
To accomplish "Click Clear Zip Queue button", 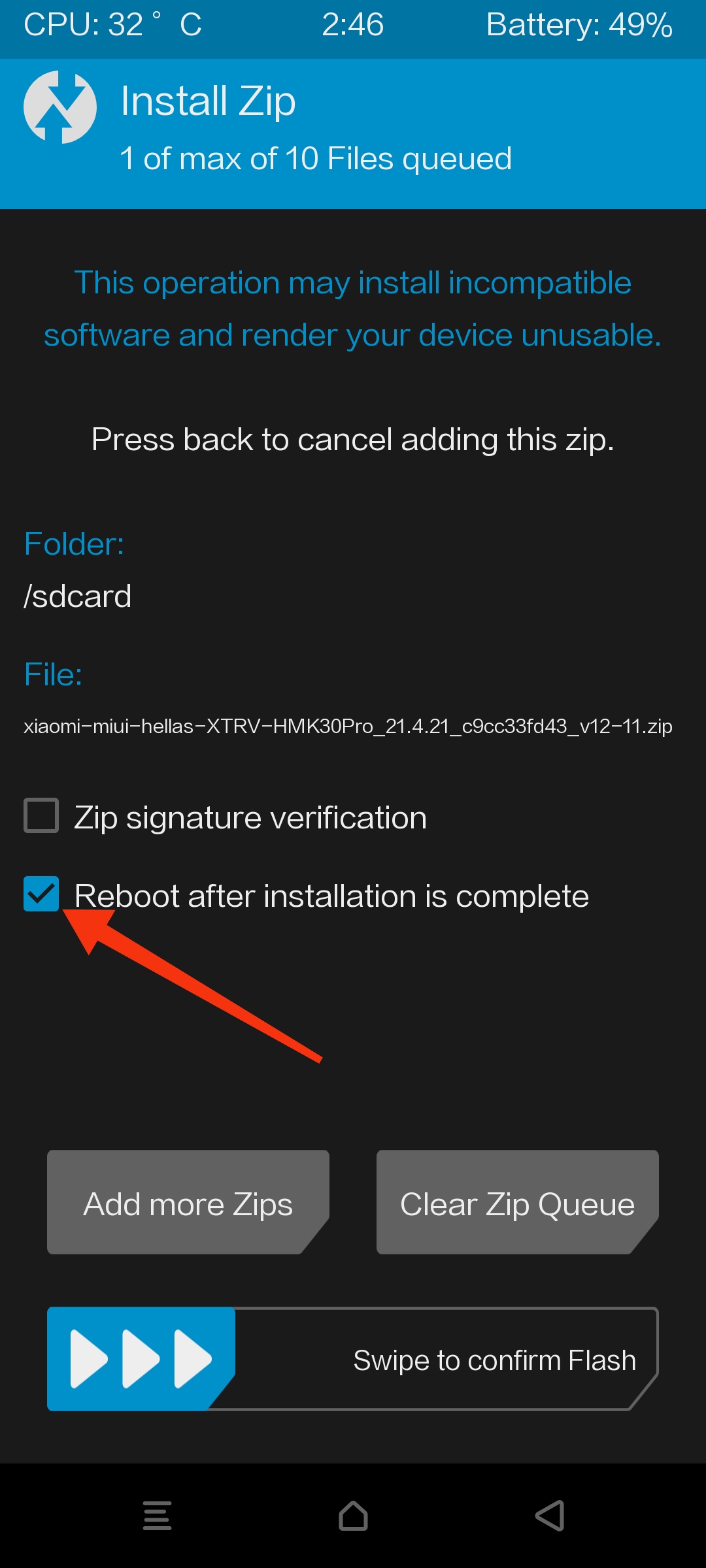I will click(518, 1202).
